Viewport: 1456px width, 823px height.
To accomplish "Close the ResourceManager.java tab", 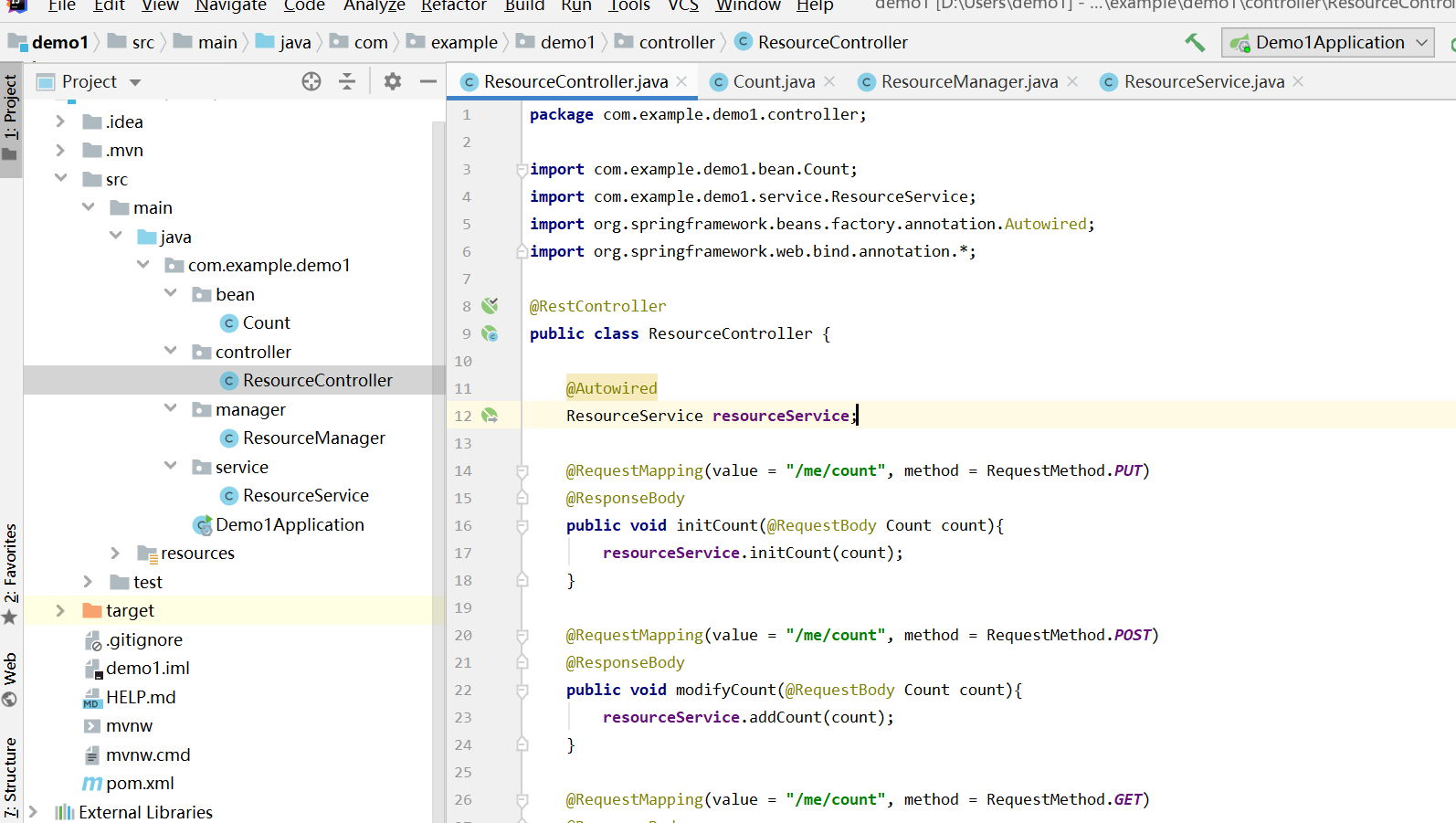I will [x=1072, y=81].
